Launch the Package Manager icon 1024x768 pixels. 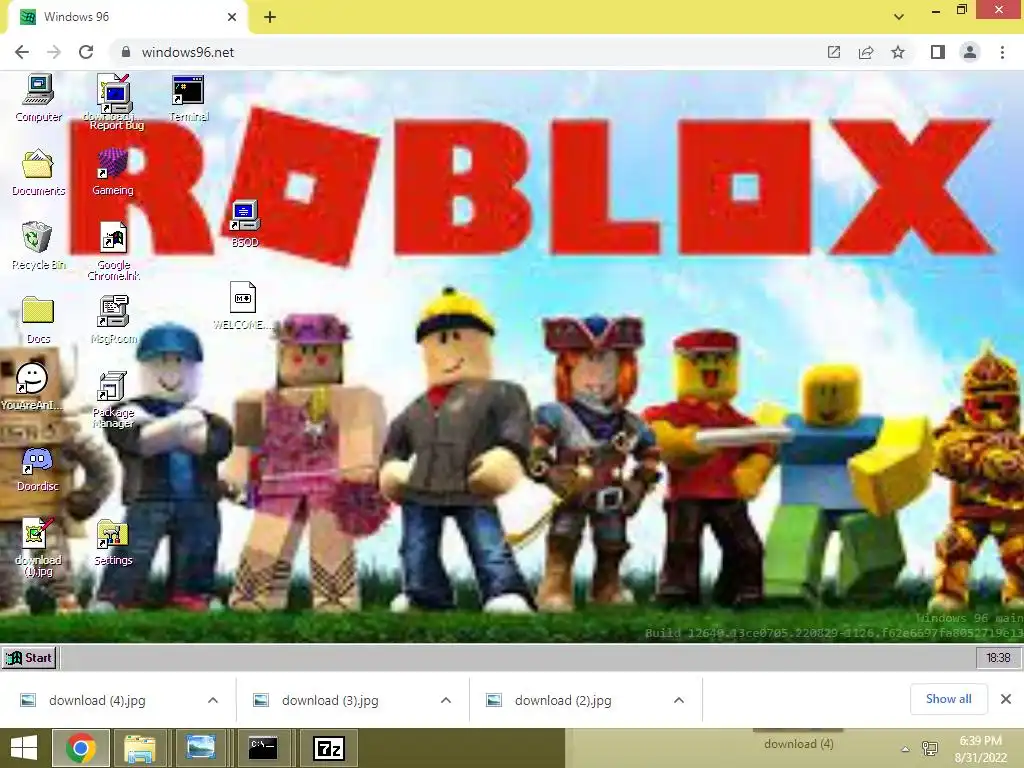[113, 399]
